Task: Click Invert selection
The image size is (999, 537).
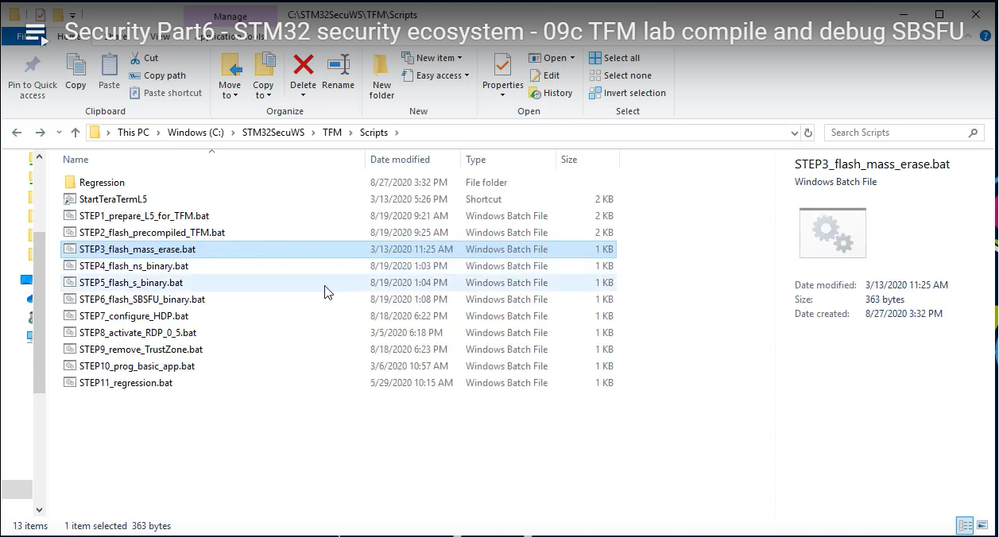Action: tap(627, 93)
